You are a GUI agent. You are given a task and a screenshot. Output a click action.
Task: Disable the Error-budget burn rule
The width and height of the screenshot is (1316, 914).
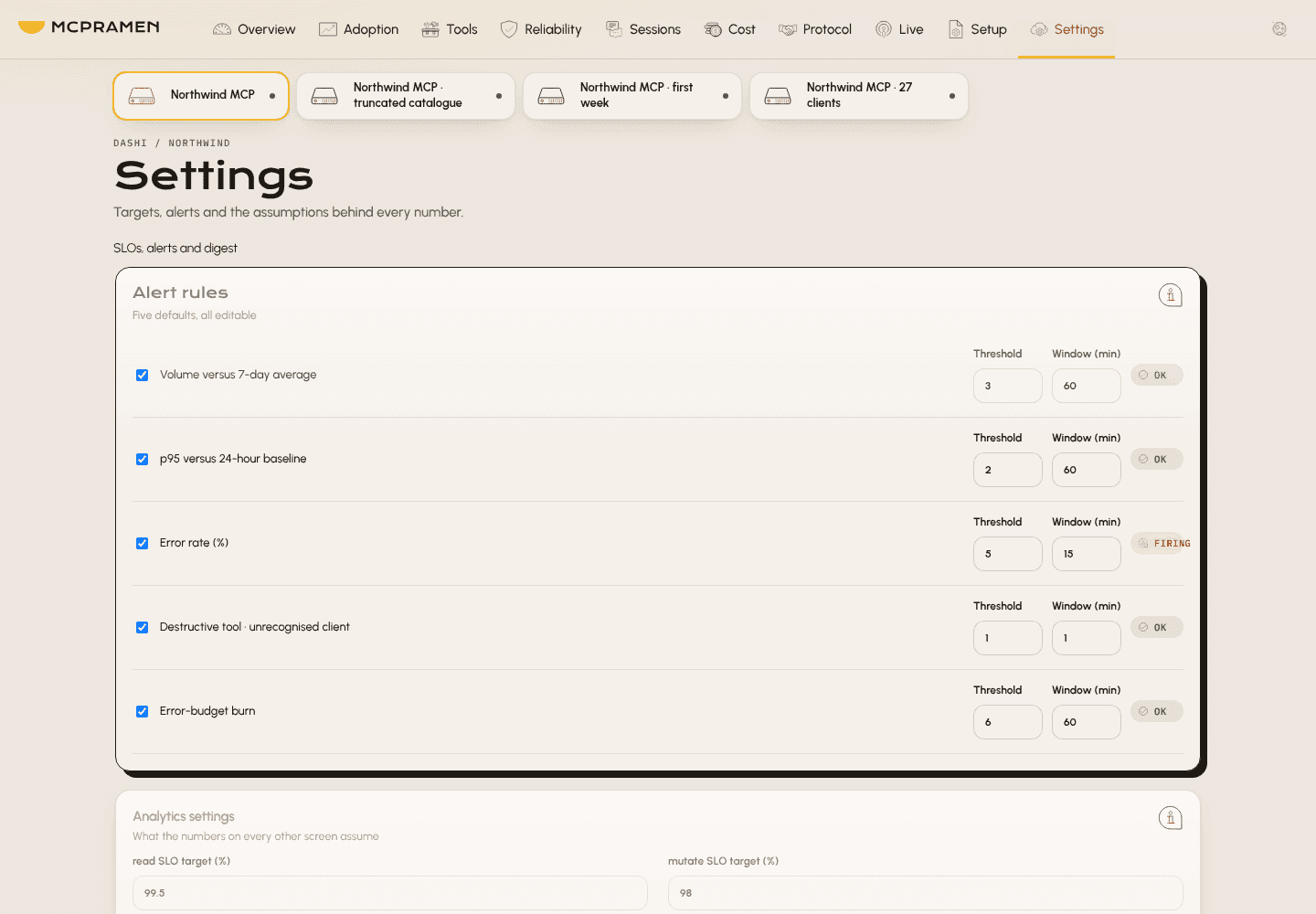point(143,711)
